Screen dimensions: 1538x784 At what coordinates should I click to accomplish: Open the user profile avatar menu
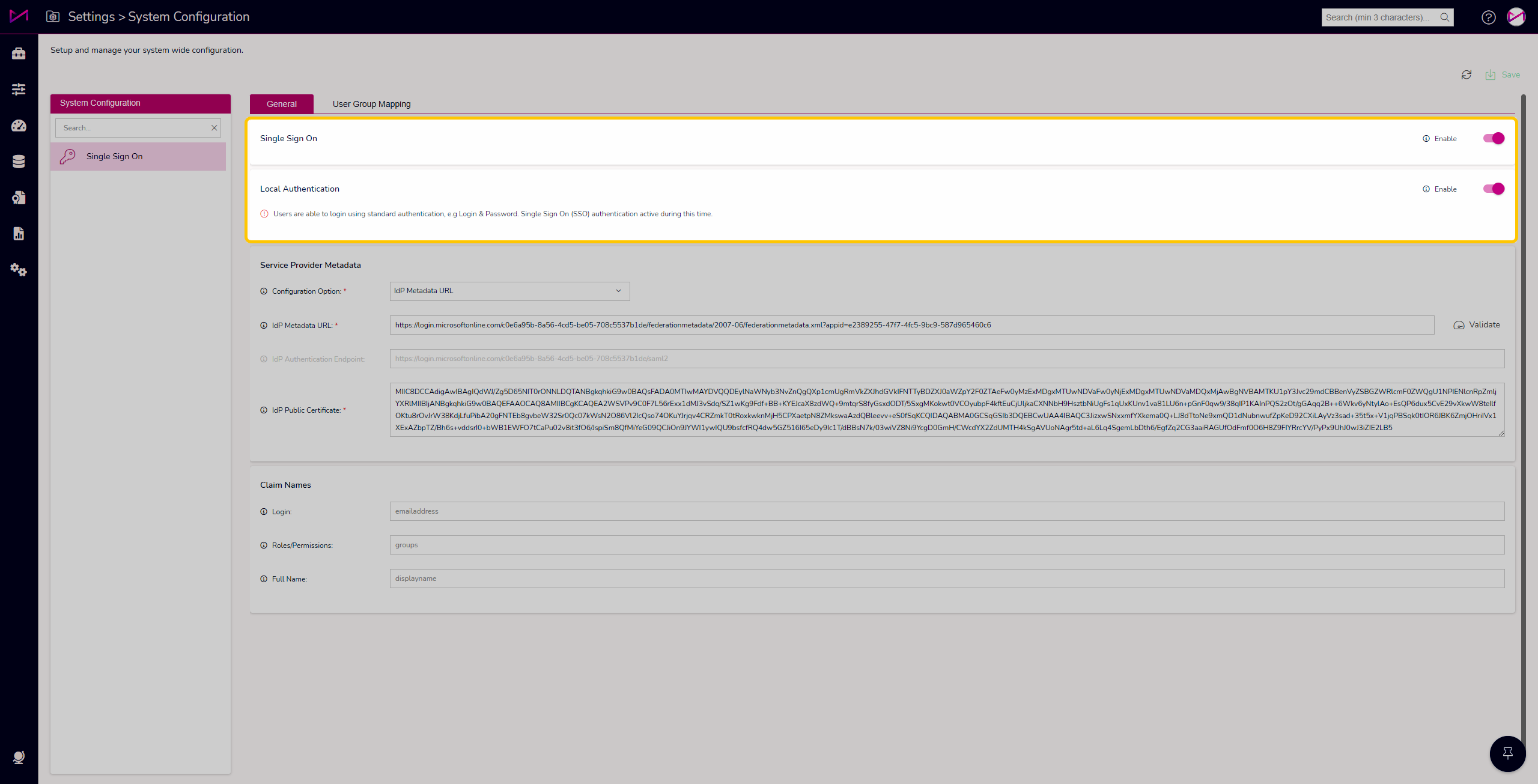[x=1516, y=17]
